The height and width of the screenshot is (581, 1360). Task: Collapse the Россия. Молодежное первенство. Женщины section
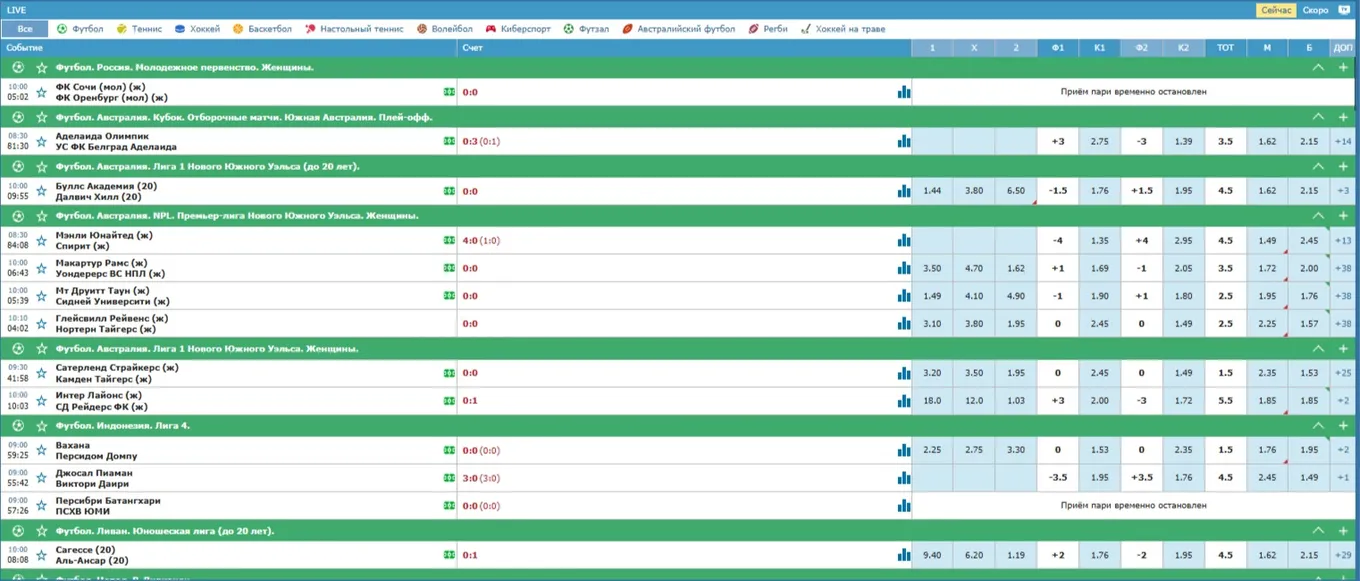click(1318, 67)
